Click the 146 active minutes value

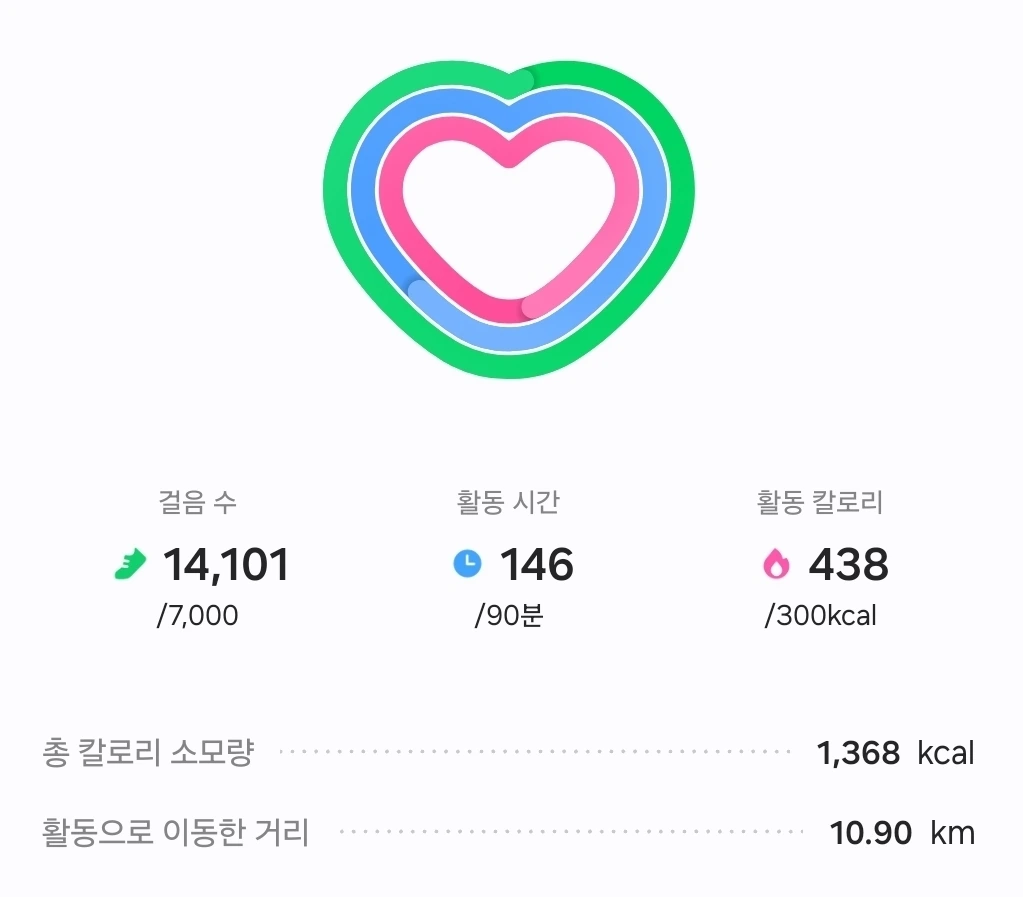[x=536, y=565]
